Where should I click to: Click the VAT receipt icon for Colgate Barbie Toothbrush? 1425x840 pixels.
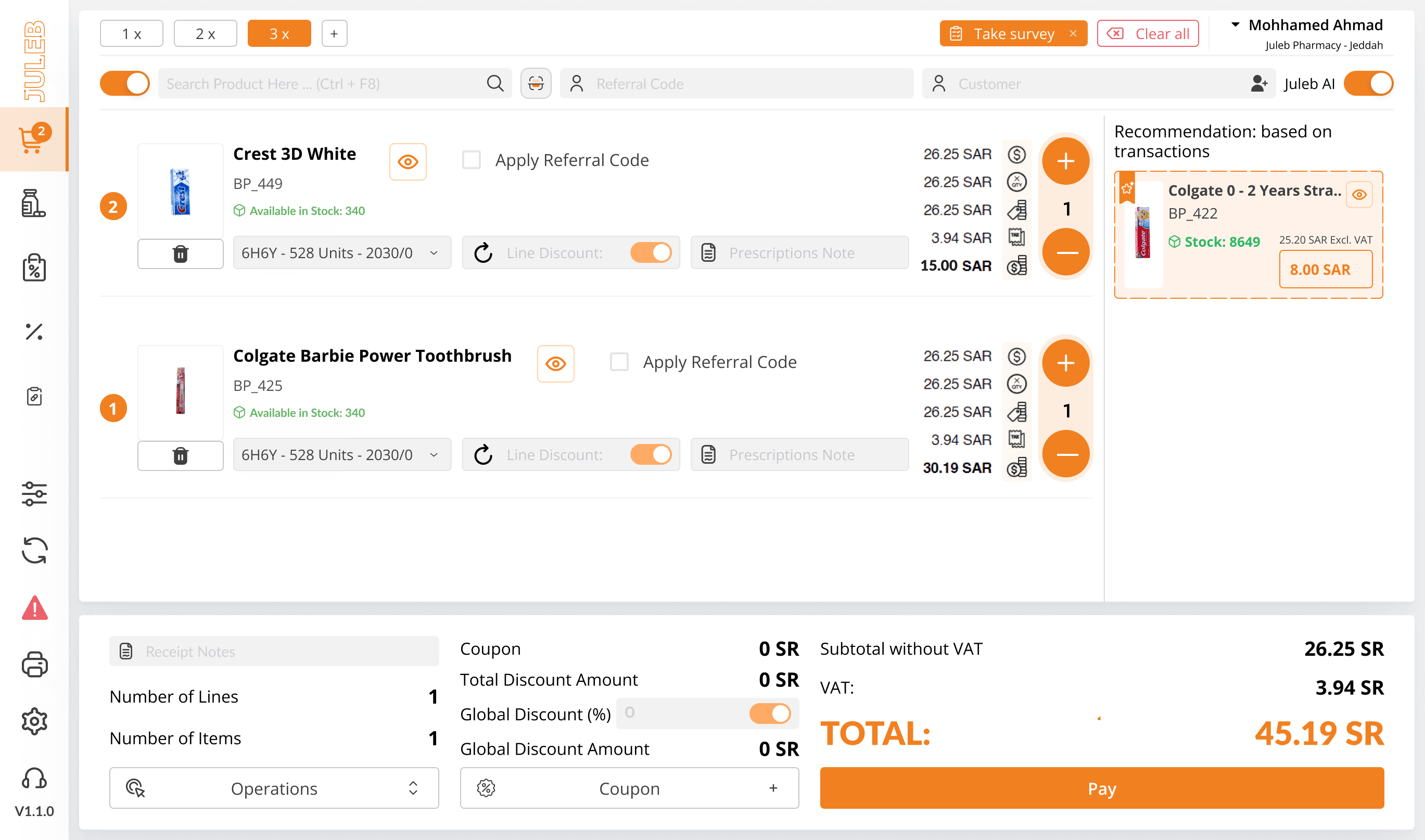tap(1016, 440)
